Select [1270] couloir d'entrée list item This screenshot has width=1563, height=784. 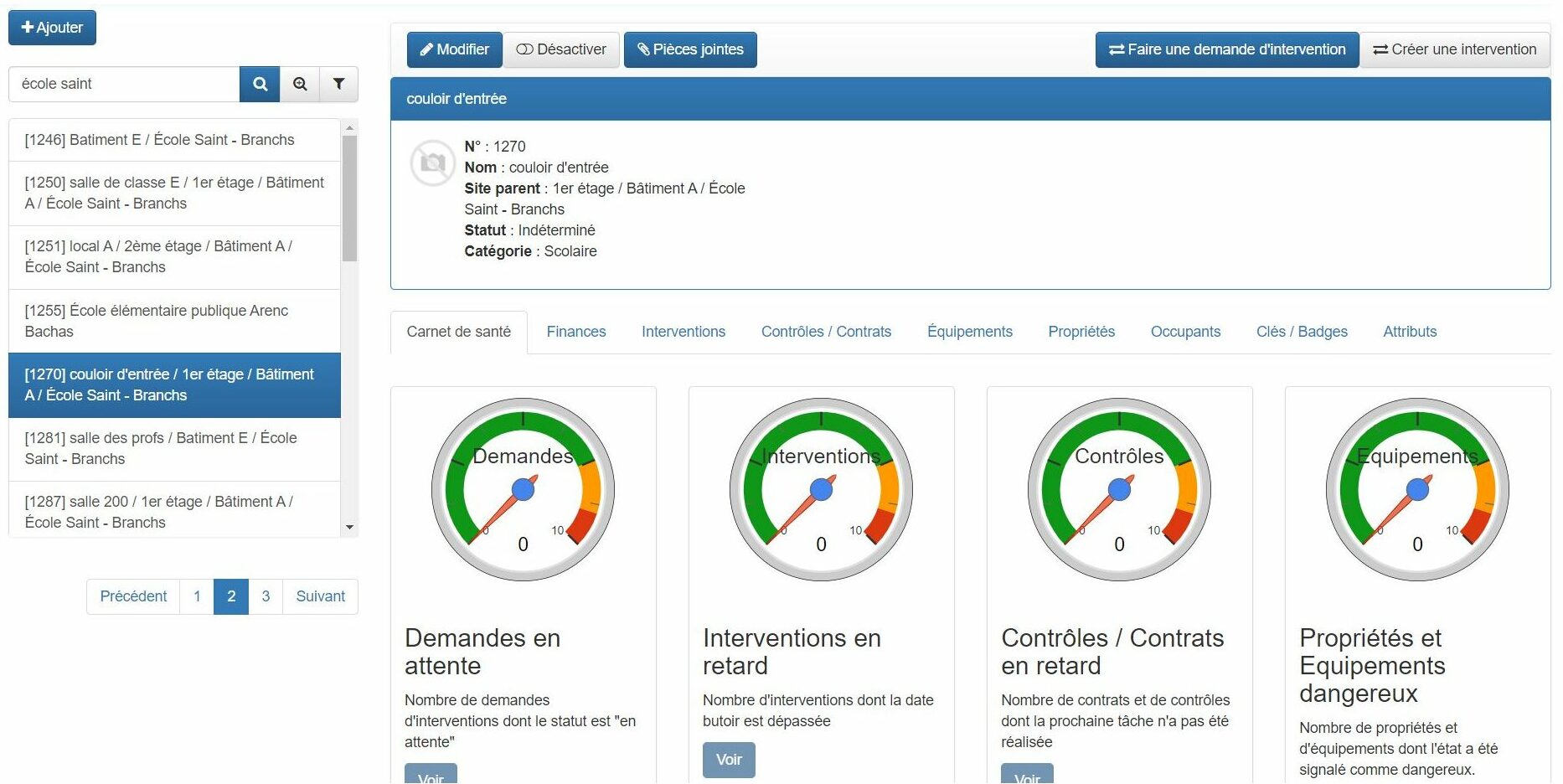[x=174, y=385]
